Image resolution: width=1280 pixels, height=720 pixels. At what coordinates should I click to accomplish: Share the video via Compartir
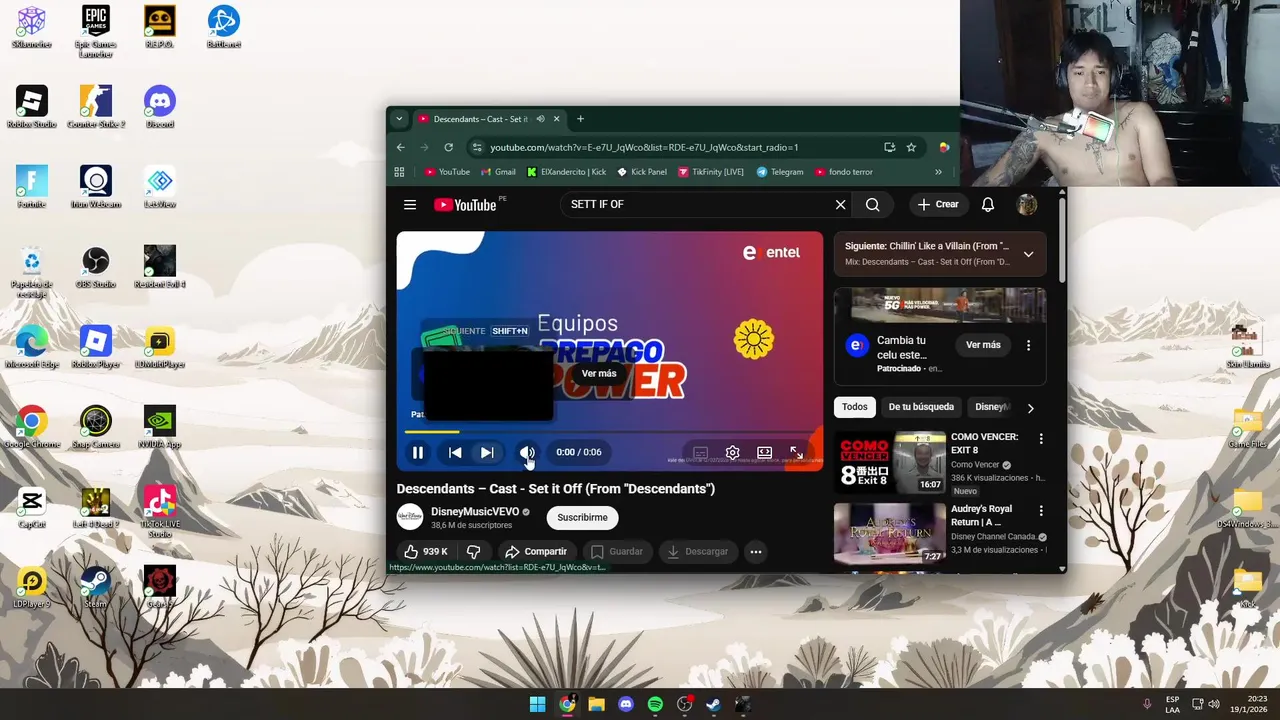(537, 552)
